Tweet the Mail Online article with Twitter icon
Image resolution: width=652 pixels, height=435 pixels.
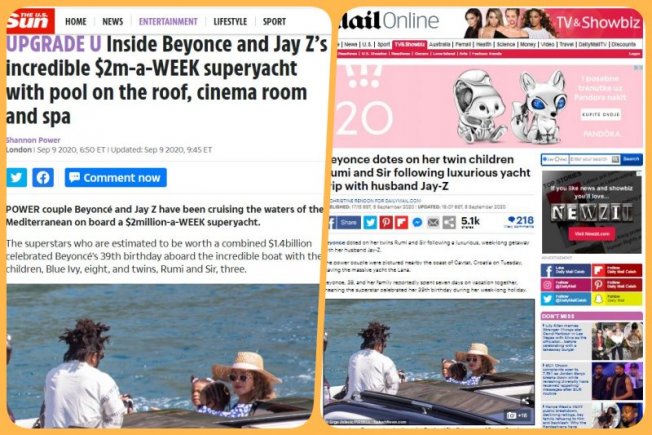pos(370,222)
